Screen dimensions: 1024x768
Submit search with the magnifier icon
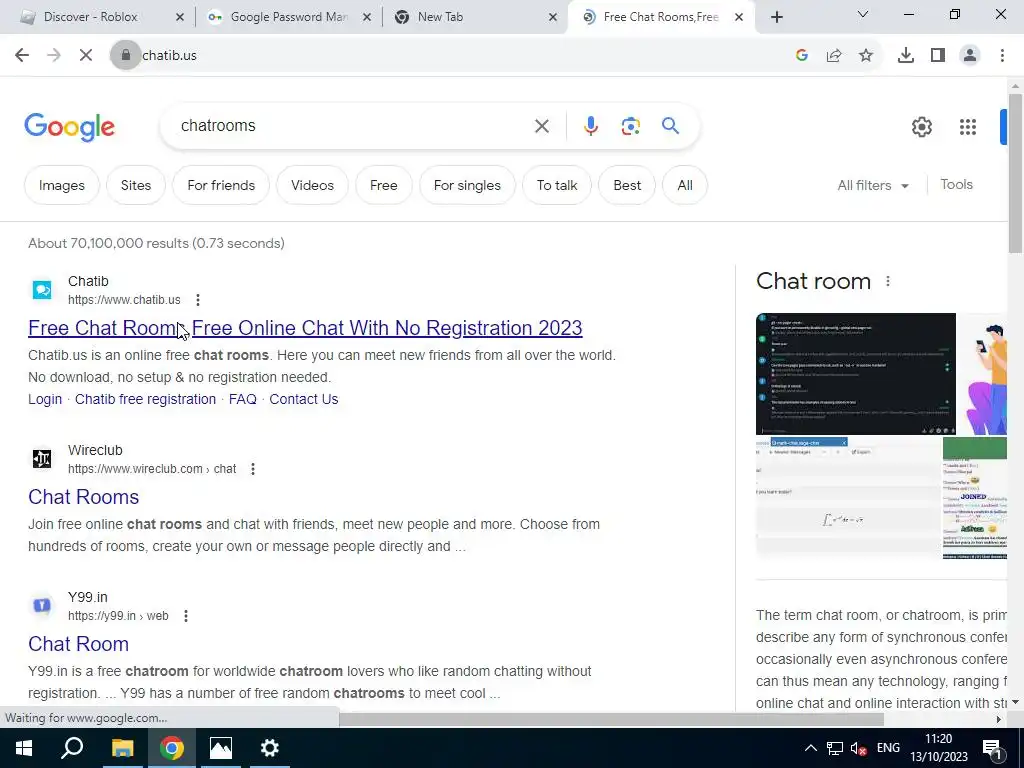click(670, 125)
